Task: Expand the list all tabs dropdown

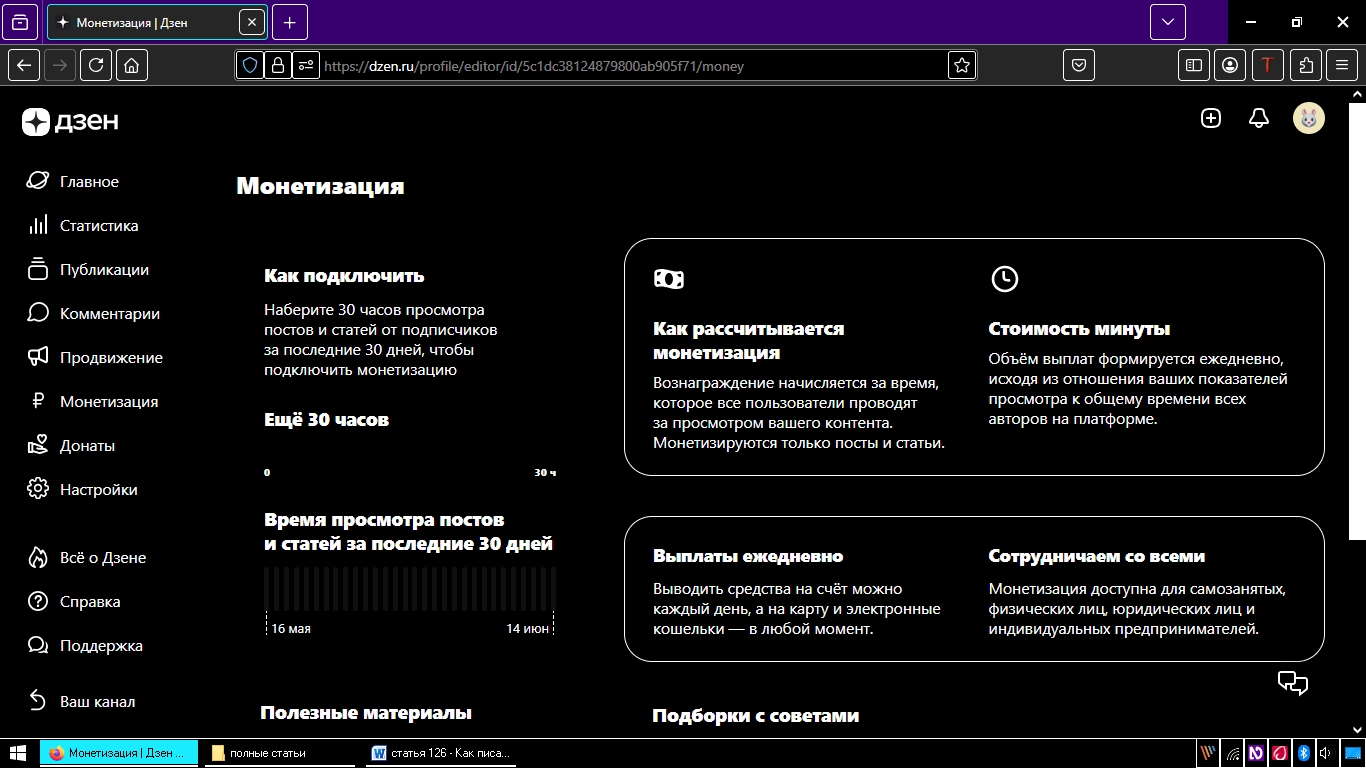Action: (x=1168, y=22)
